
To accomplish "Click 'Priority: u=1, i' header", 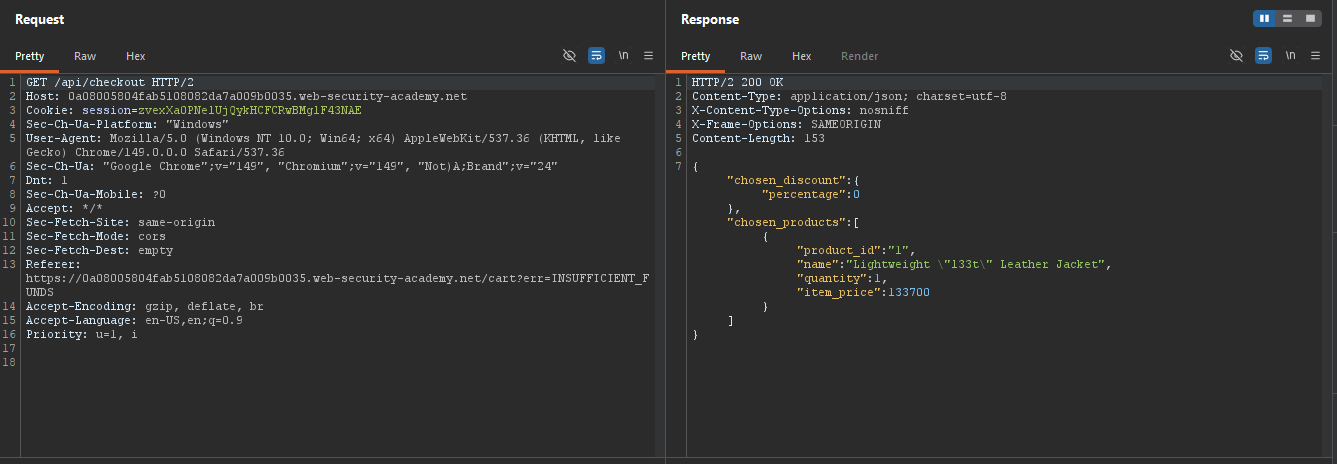I will pyautogui.click(x=82, y=334).
